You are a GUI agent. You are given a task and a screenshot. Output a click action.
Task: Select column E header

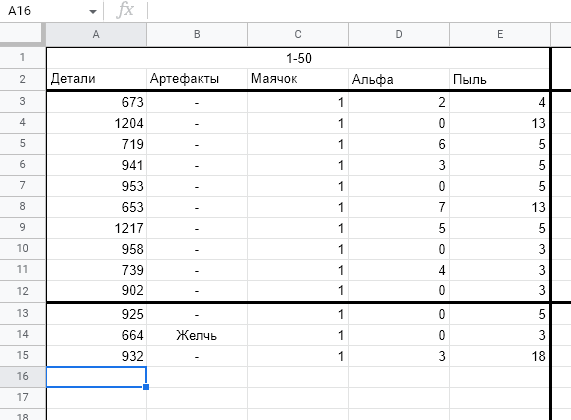[x=500, y=35]
